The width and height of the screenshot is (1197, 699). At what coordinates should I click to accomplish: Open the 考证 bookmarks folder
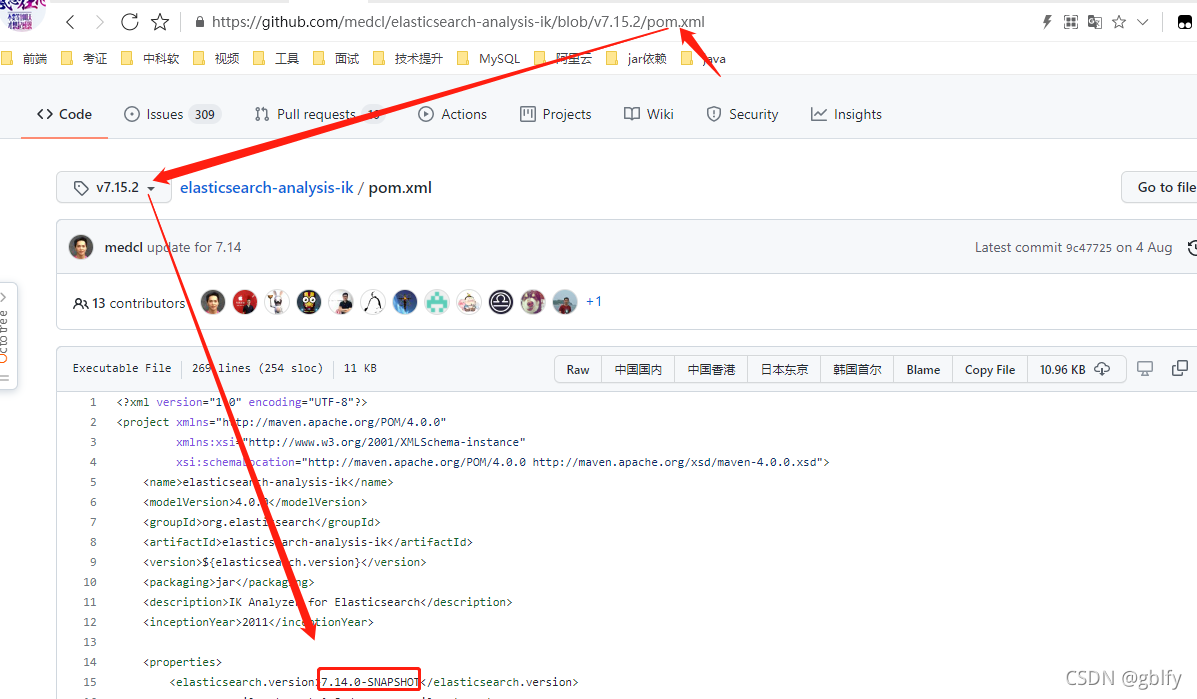pos(84,59)
